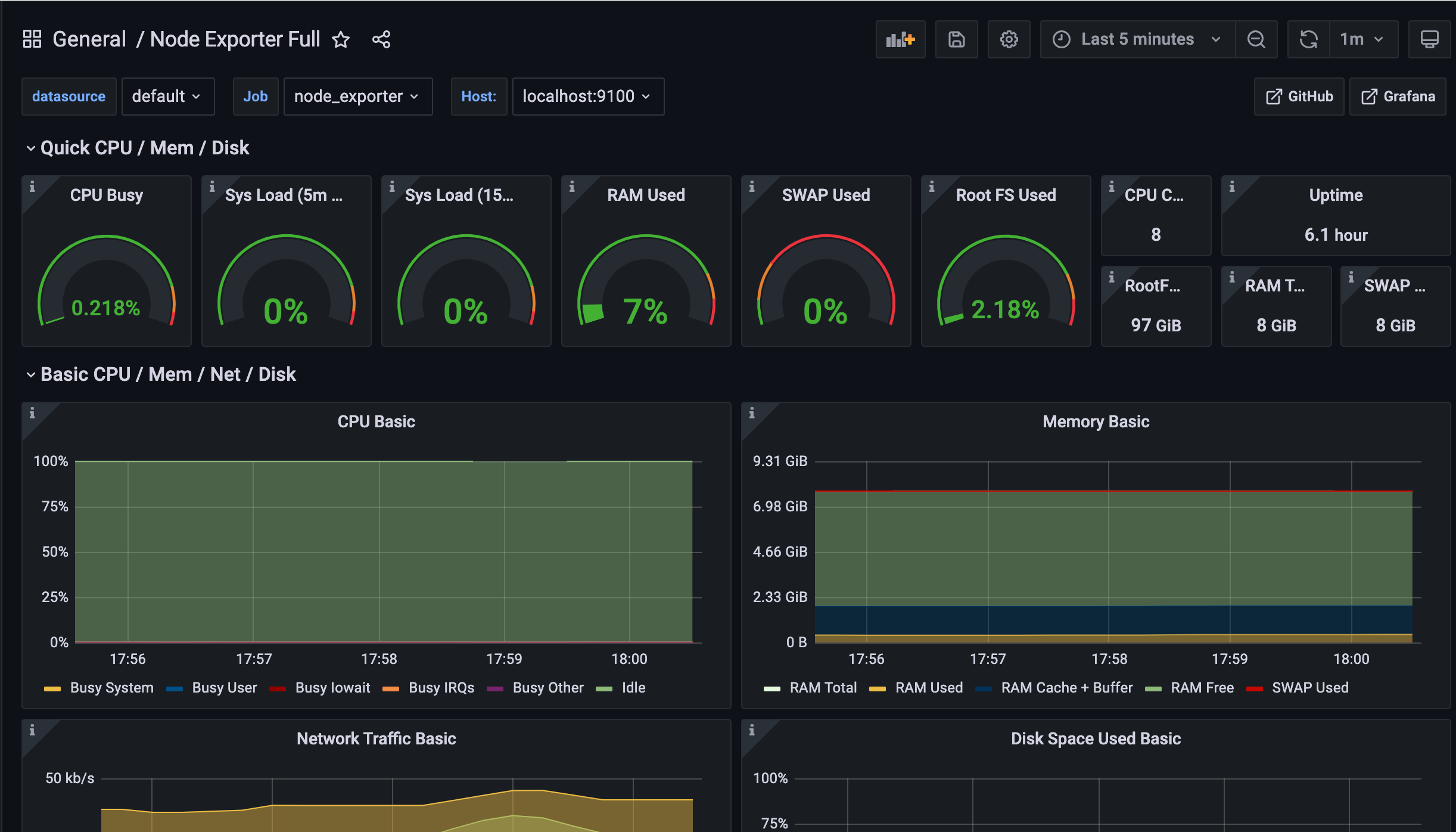
Task: Open the node_exporter Job dropdown
Action: coord(357,97)
